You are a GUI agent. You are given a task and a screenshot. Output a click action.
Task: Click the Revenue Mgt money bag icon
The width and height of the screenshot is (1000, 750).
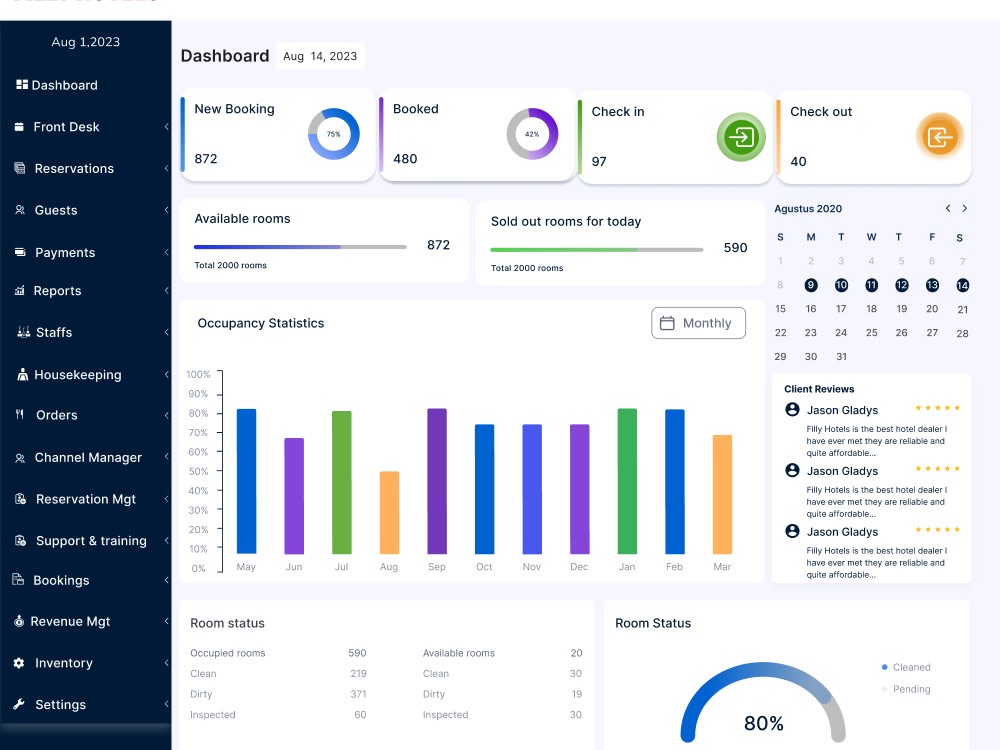[19, 621]
